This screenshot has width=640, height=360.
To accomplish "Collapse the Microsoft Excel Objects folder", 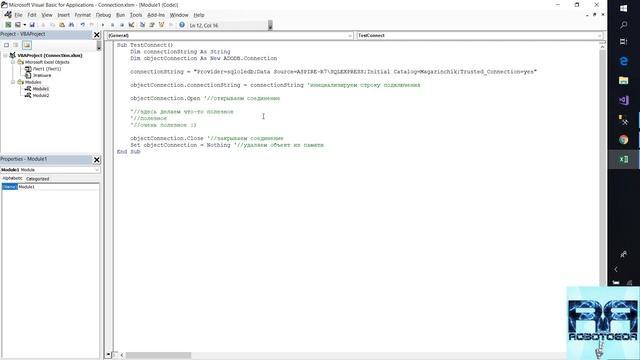I will click(x=13, y=62).
